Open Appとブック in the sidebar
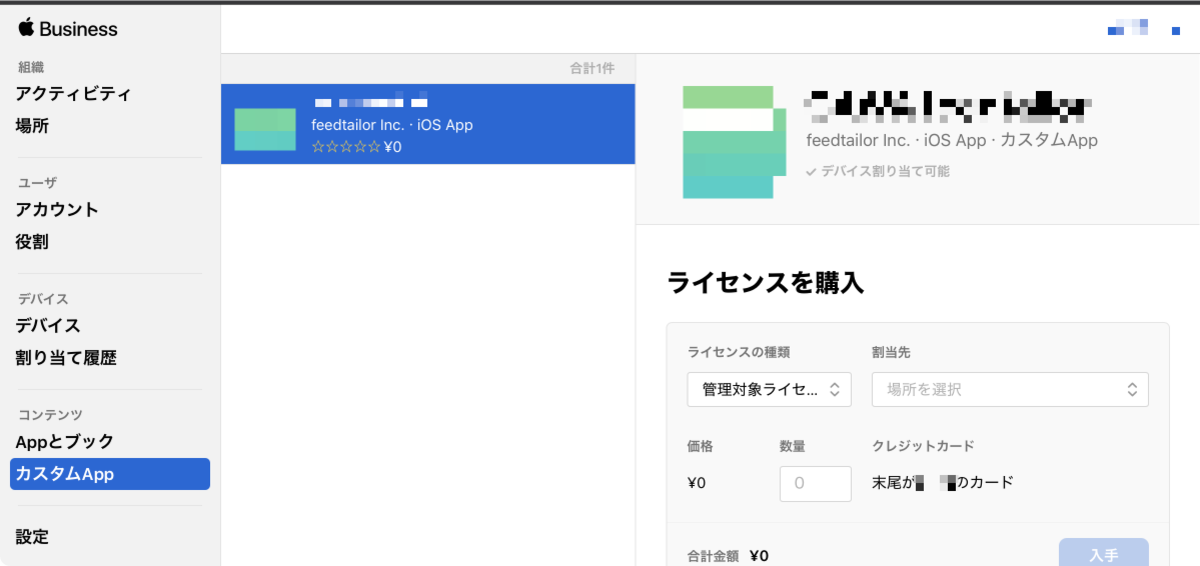Screen dimensions: 1200x566 [x=65, y=442]
